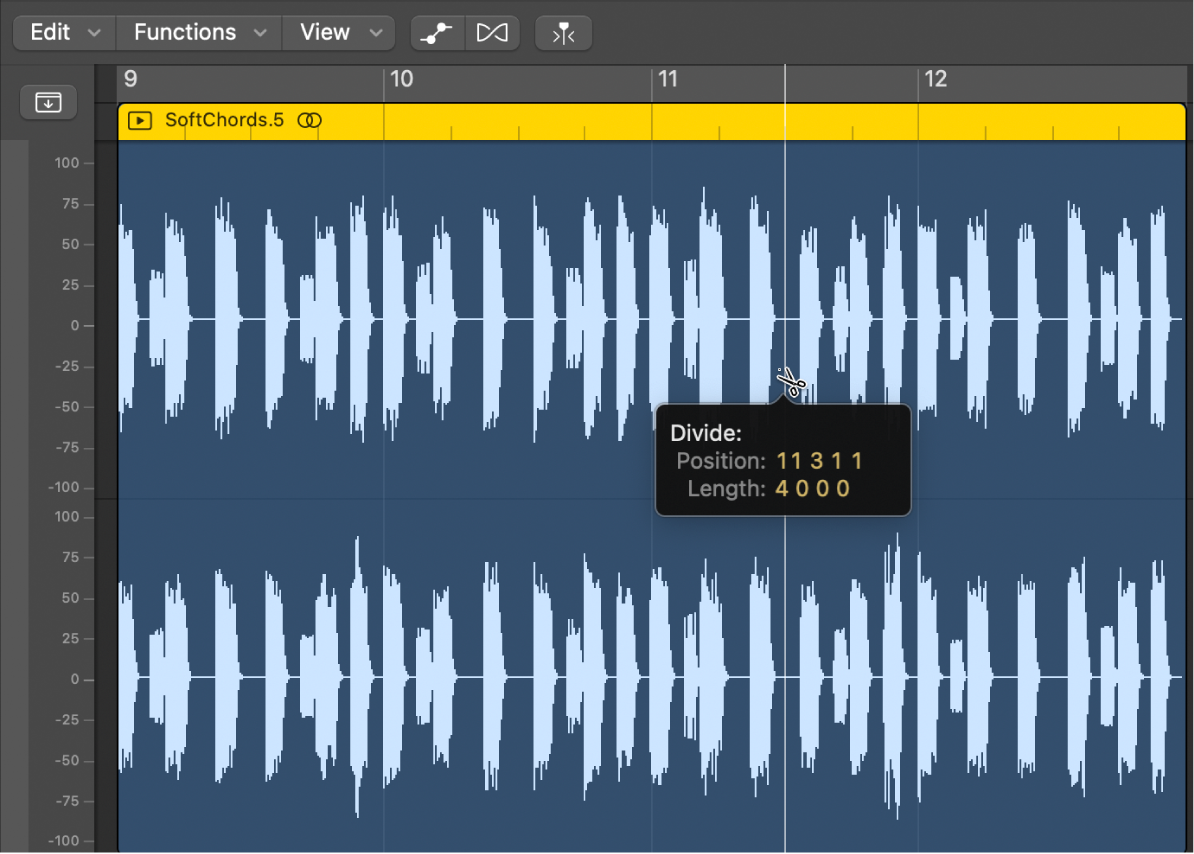Click the Flex icon in the editor toolbar
This screenshot has width=1194, height=854.
[x=493, y=32]
